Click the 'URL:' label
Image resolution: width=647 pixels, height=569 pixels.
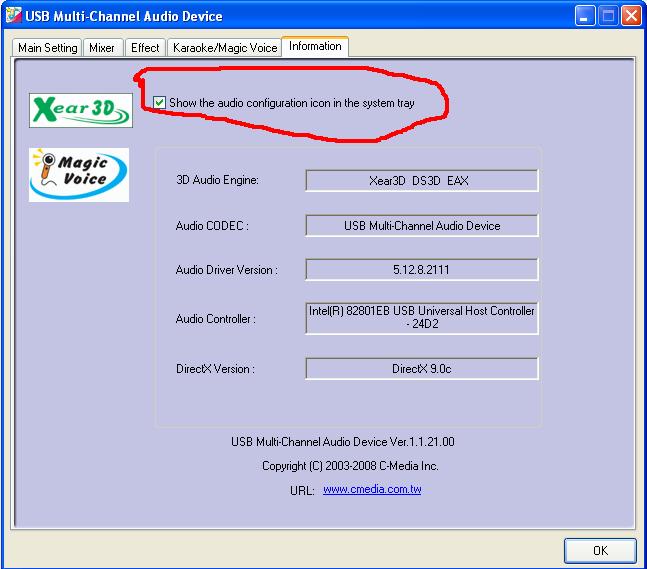click(x=302, y=491)
